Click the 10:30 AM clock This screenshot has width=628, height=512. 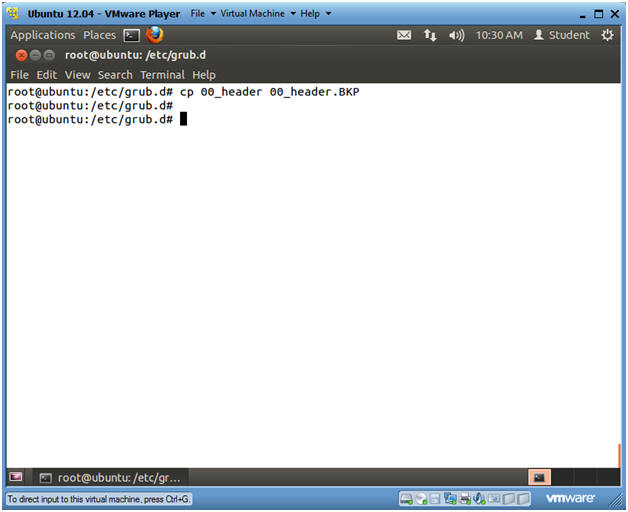(x=499, y=35)
